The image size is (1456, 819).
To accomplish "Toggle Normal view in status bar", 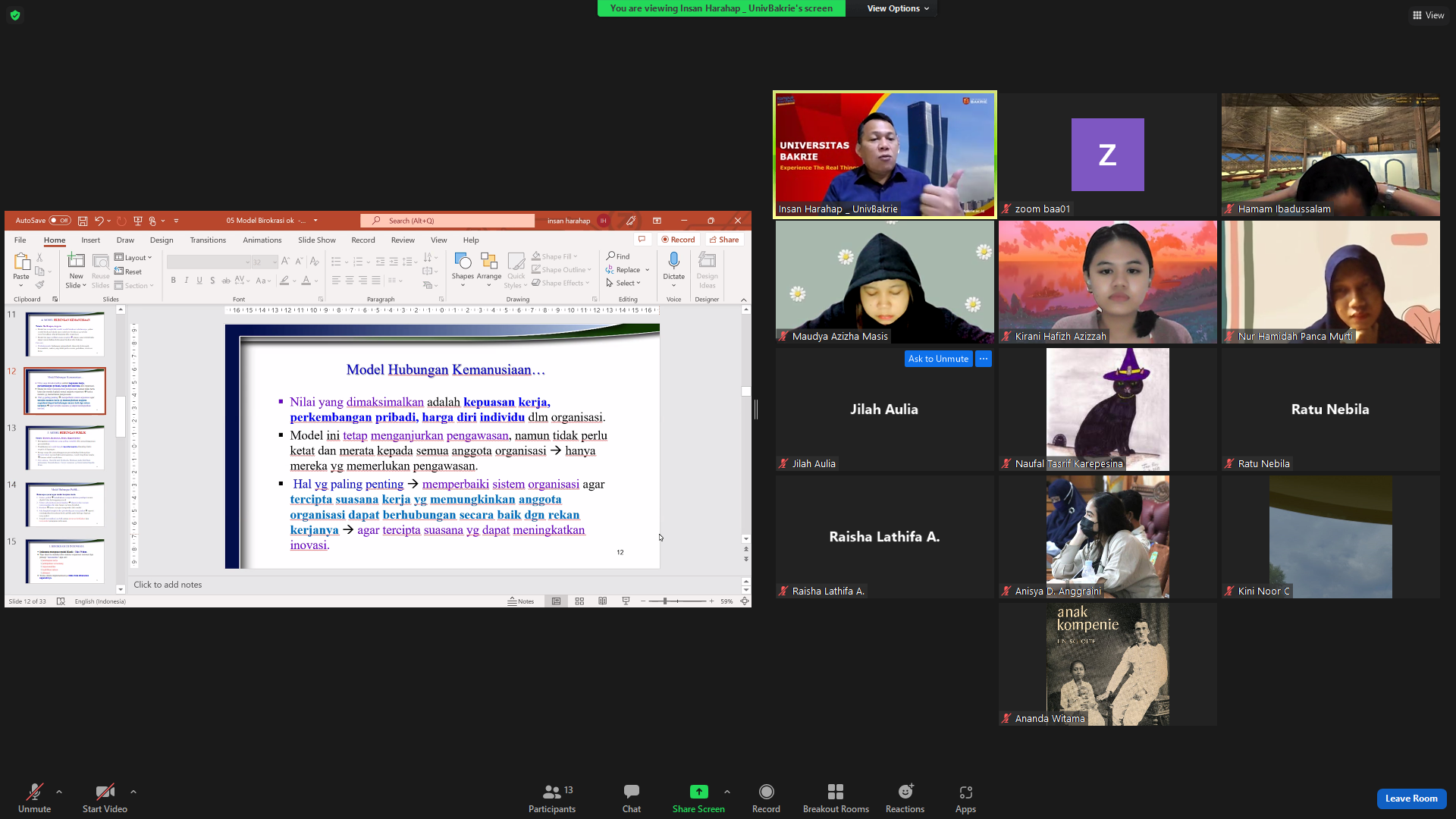I will pos(556,601).
